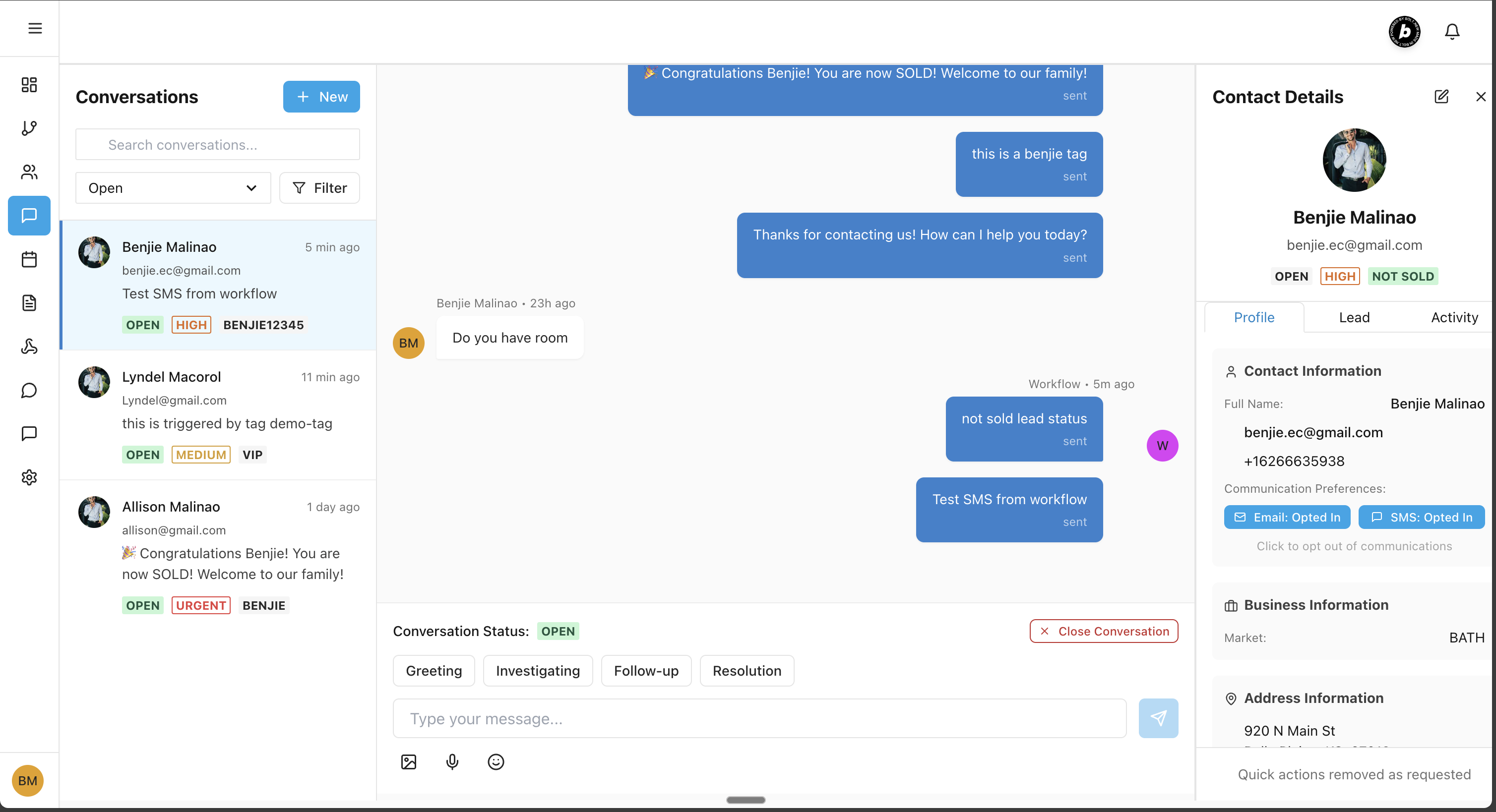The image size is (1496, 812).
Task: Click the Search conversations field
Action: (218, 145)
